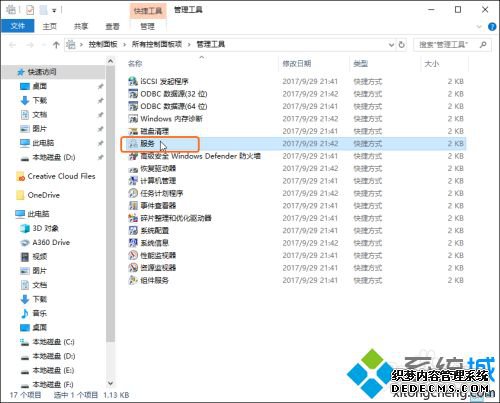The image size is (500, 403).
Task: Click the 计算机管理 icon
Action: [133, 181]
